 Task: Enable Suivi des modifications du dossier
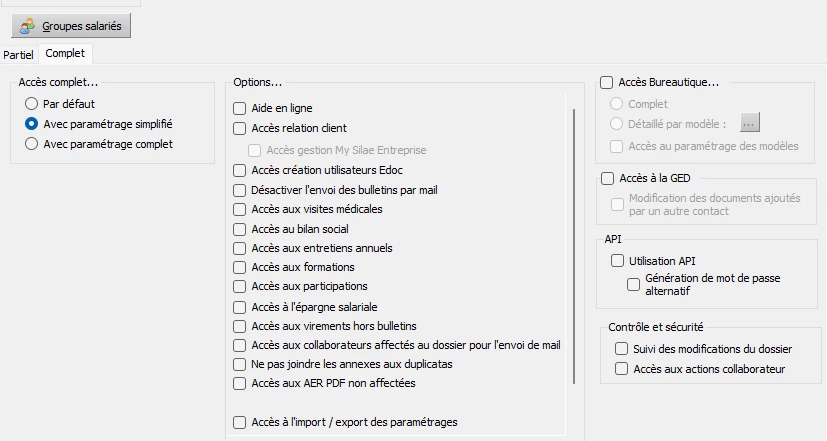click(621, 349)
